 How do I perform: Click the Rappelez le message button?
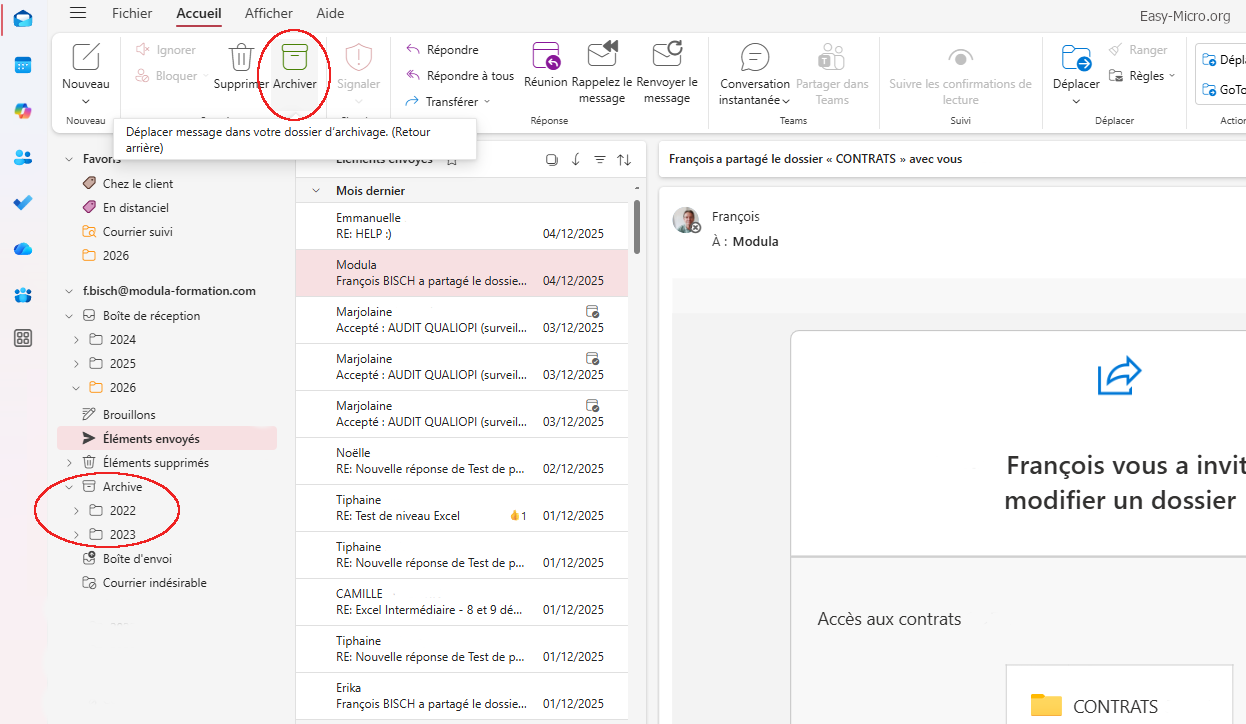(601, 70)
